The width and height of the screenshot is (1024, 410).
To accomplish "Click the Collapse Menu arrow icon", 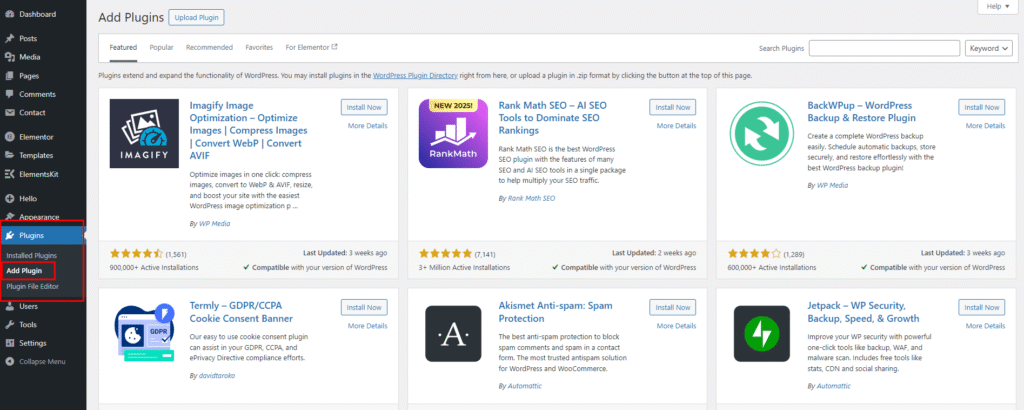I will (x=9, y=362).
